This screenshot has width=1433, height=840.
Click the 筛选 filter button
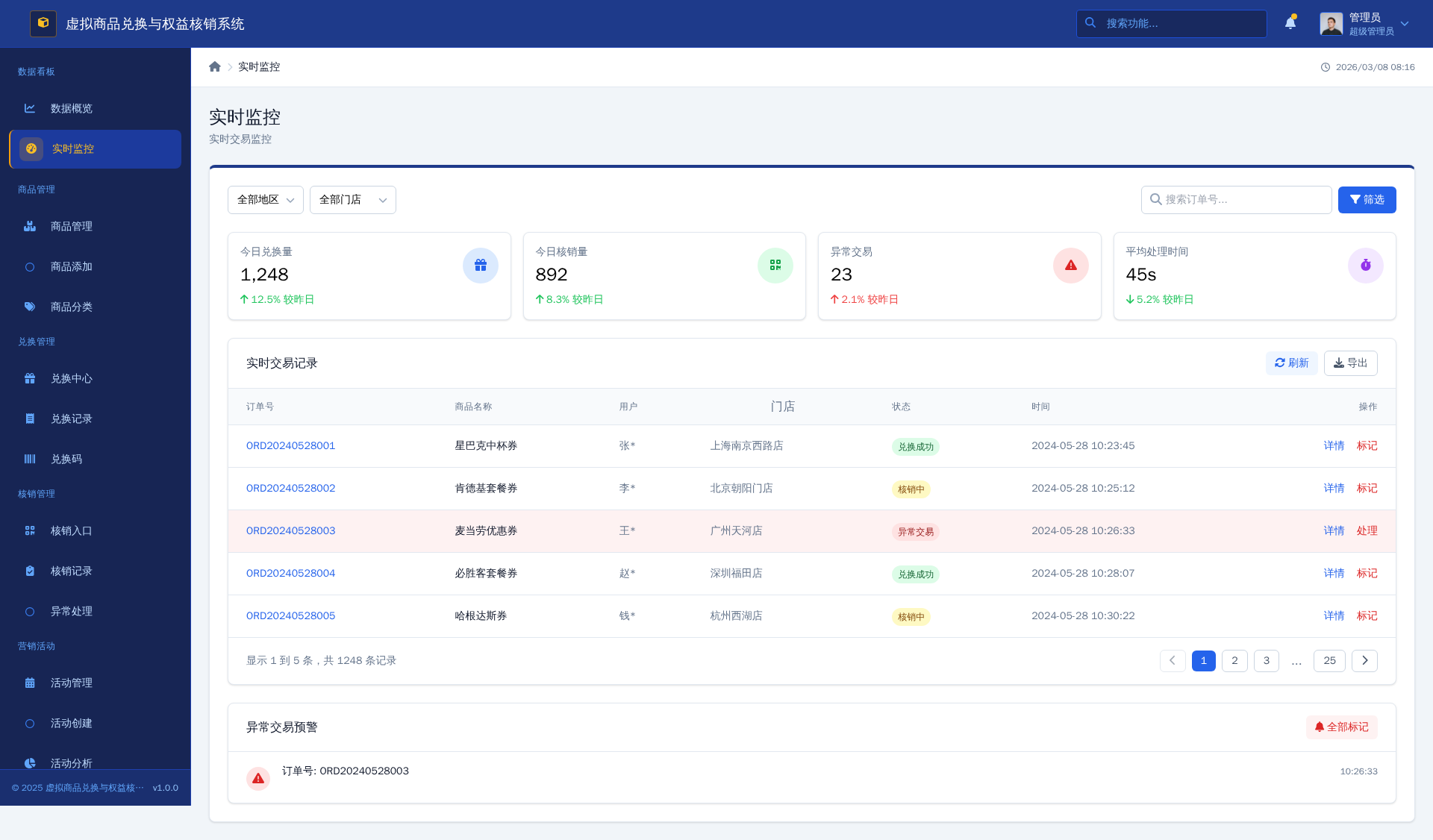pyautogui.click(x=1367, y=200)
